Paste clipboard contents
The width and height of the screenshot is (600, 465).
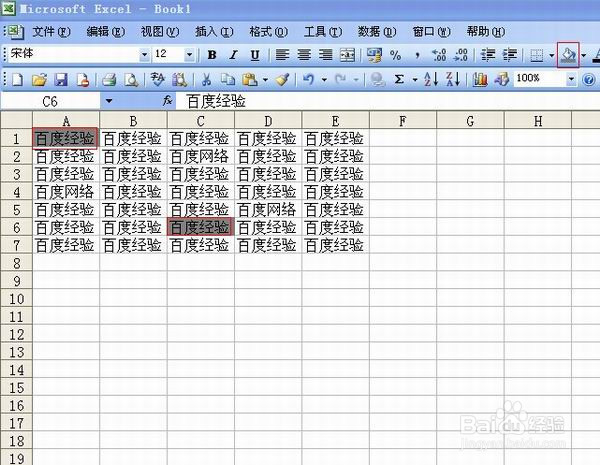(250, 80)
